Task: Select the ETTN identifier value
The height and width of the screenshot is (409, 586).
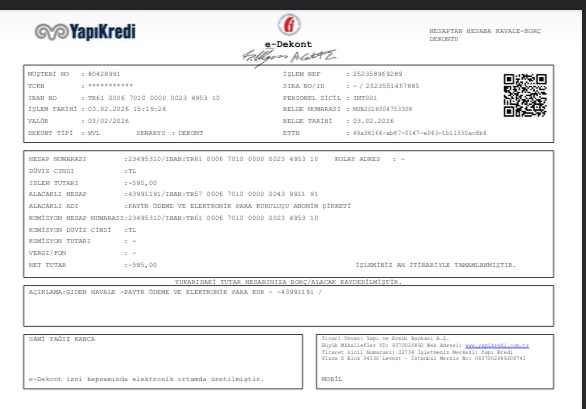Action: coord(419,133)
